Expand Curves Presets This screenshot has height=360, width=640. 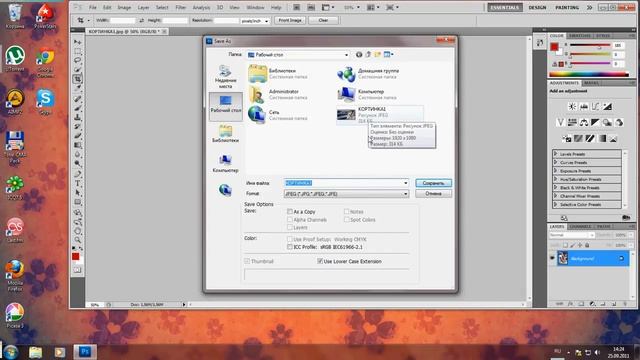(x=556, y=162)
